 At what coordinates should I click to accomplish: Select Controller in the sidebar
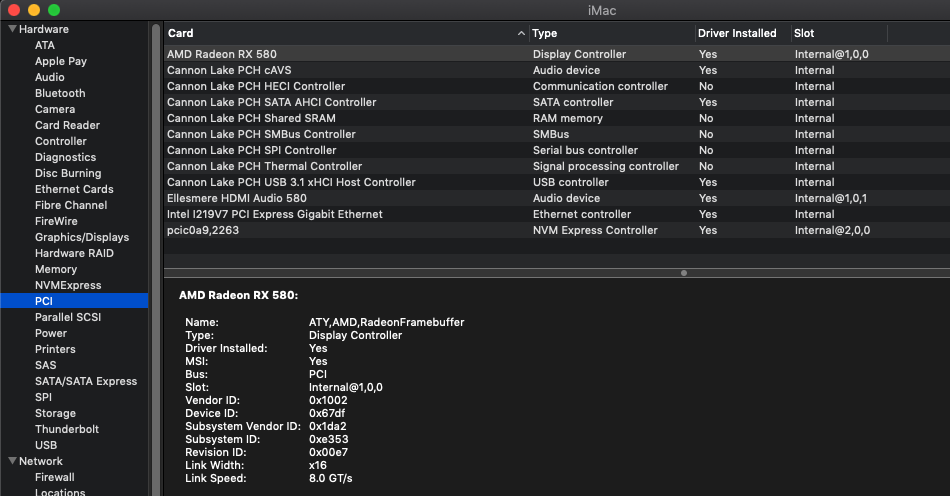coord(61,141)
